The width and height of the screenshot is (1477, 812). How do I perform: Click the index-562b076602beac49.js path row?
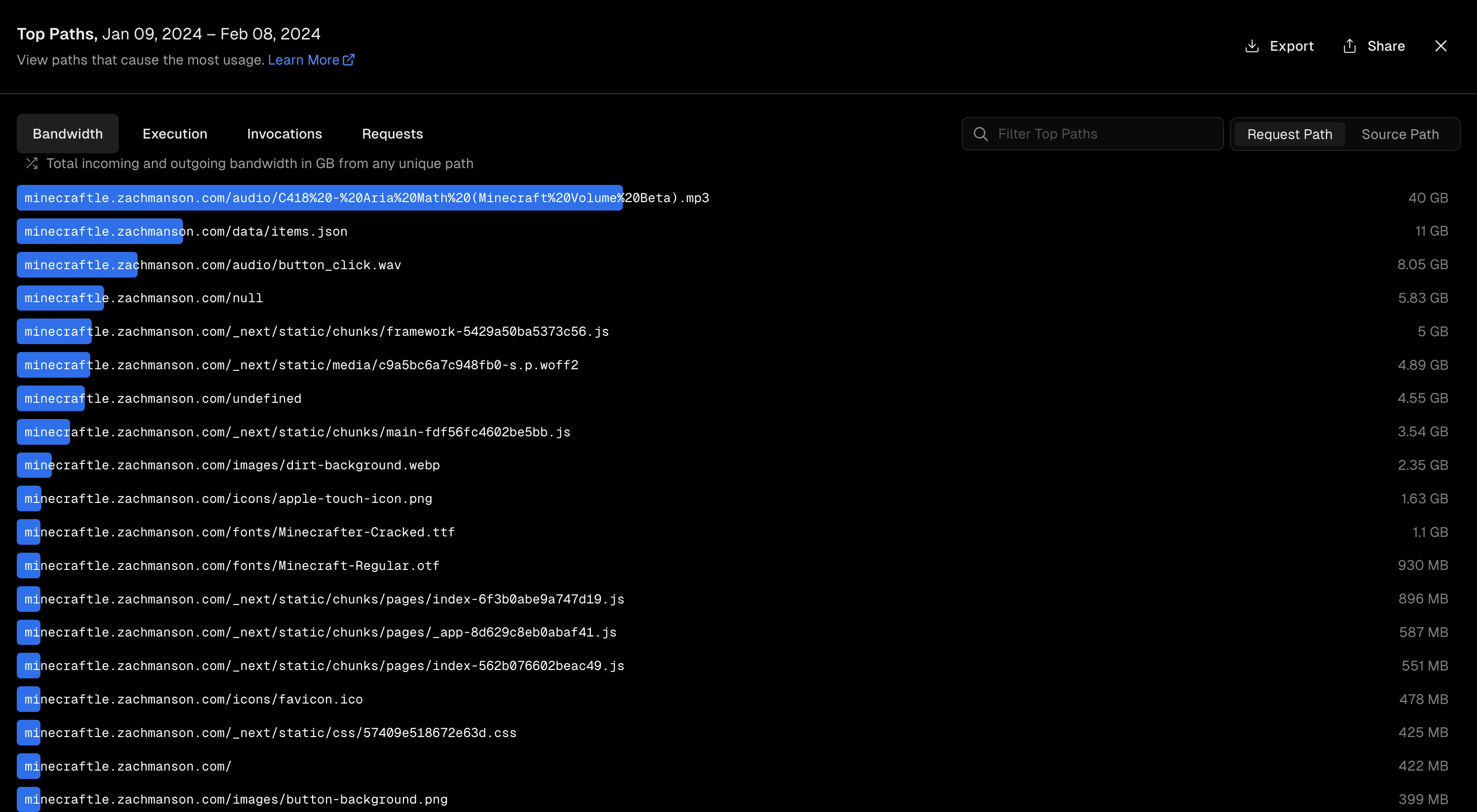[x=738, y=666]
